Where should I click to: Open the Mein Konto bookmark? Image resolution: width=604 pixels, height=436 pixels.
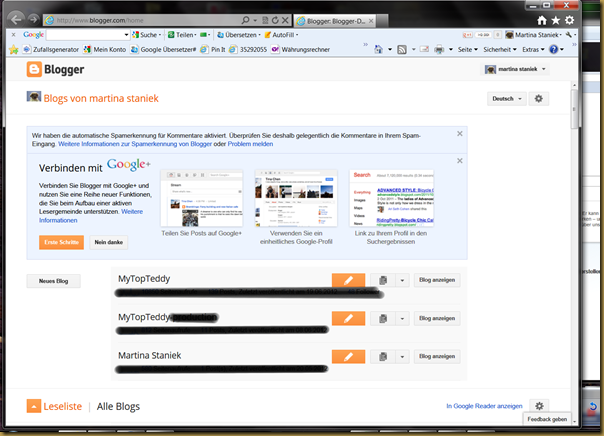[x=105, y=50]
